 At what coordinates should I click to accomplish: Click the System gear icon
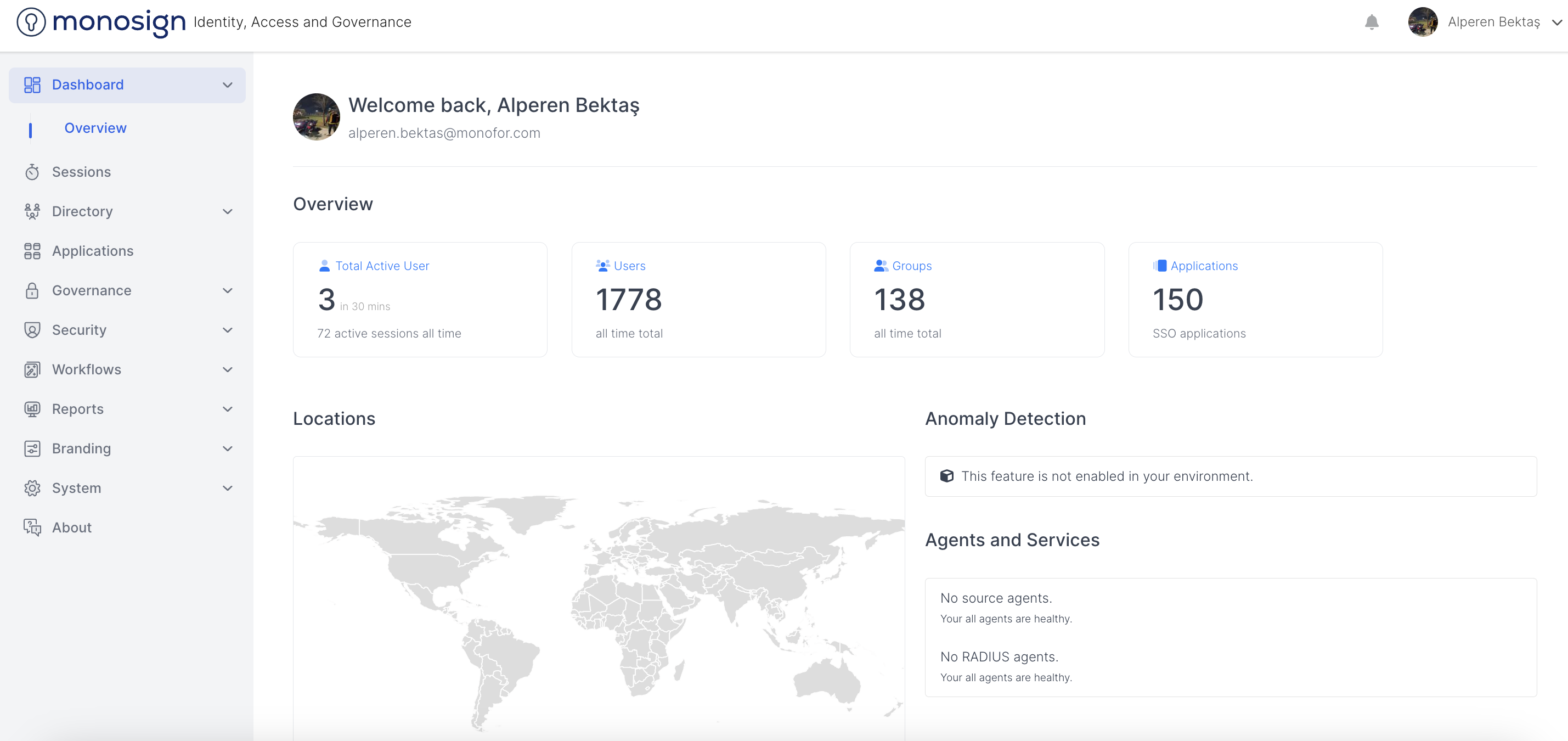click(32, 489)
